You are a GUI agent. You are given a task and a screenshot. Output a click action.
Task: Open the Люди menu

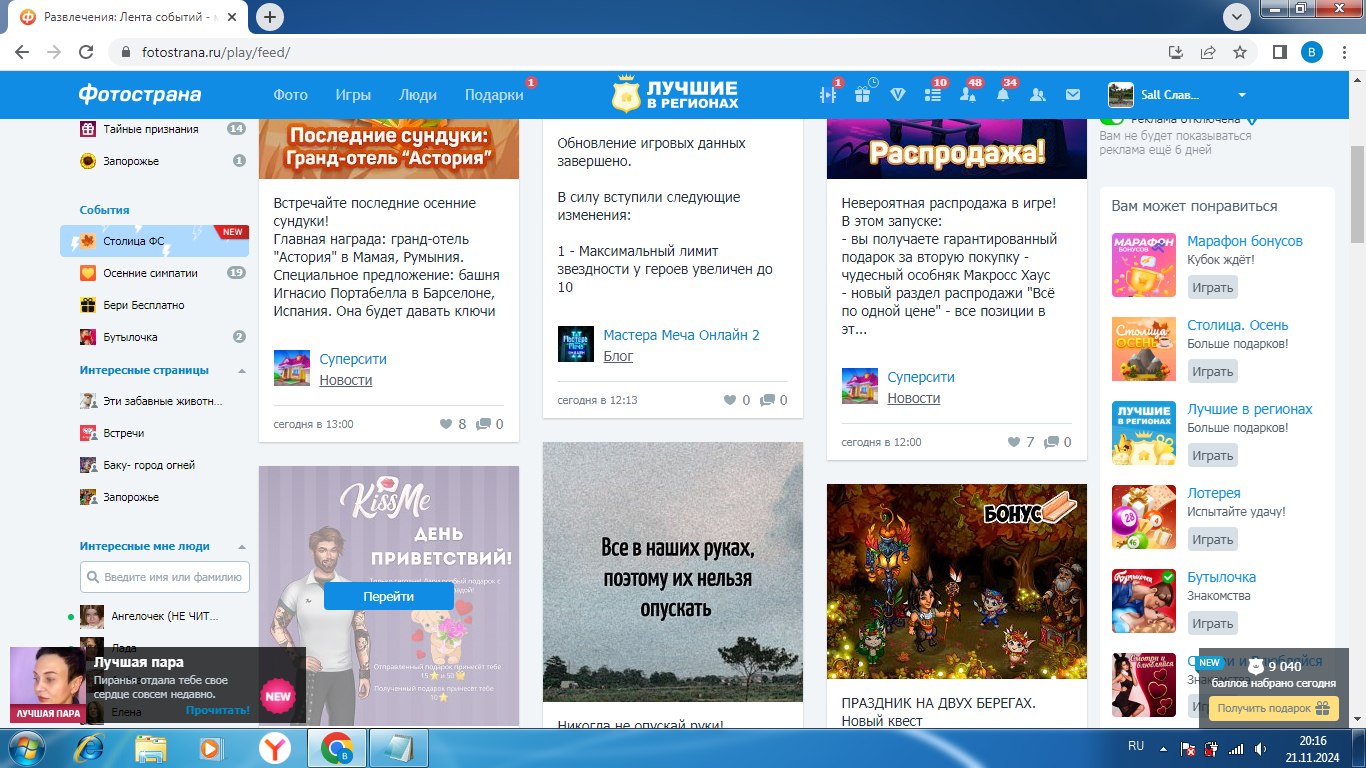(x=418, y=95)
